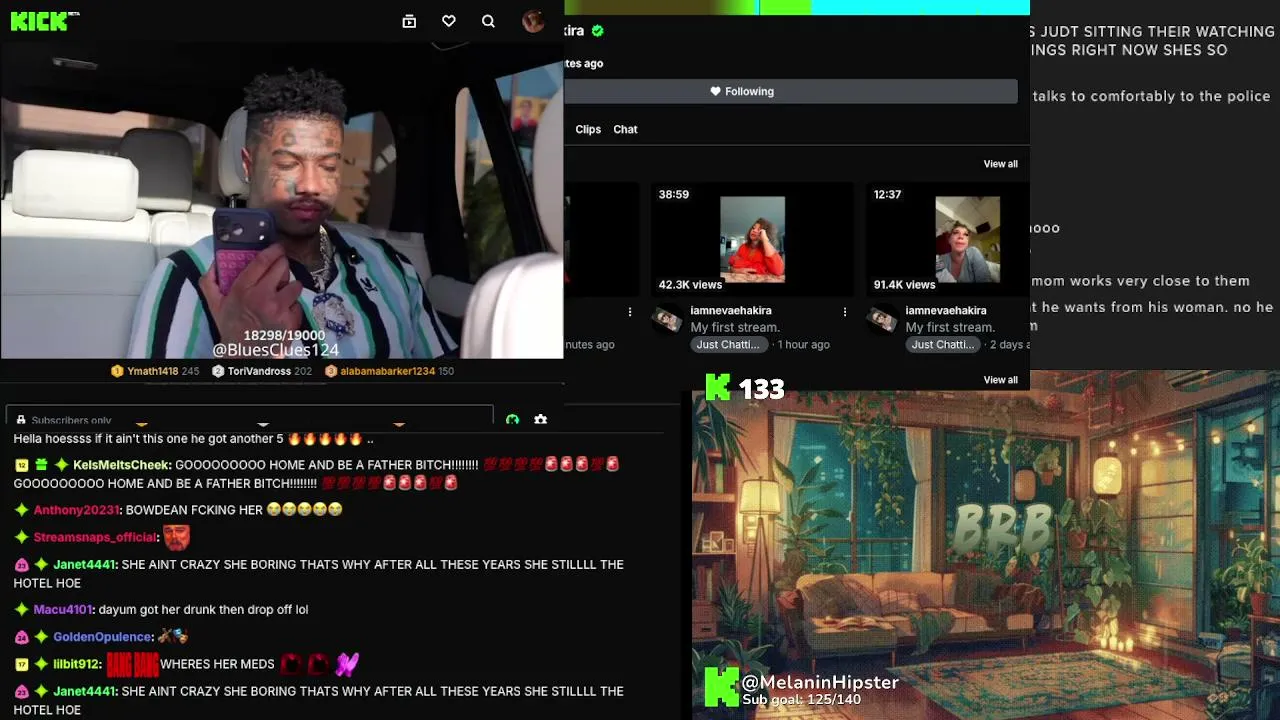Click chat username GoldenOpulence

(102, 637)
